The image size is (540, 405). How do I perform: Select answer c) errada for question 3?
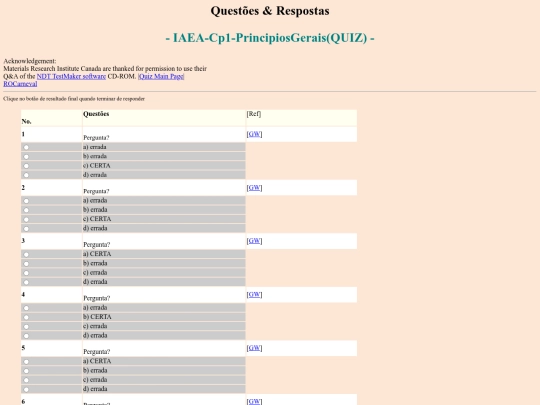(26, 273)
